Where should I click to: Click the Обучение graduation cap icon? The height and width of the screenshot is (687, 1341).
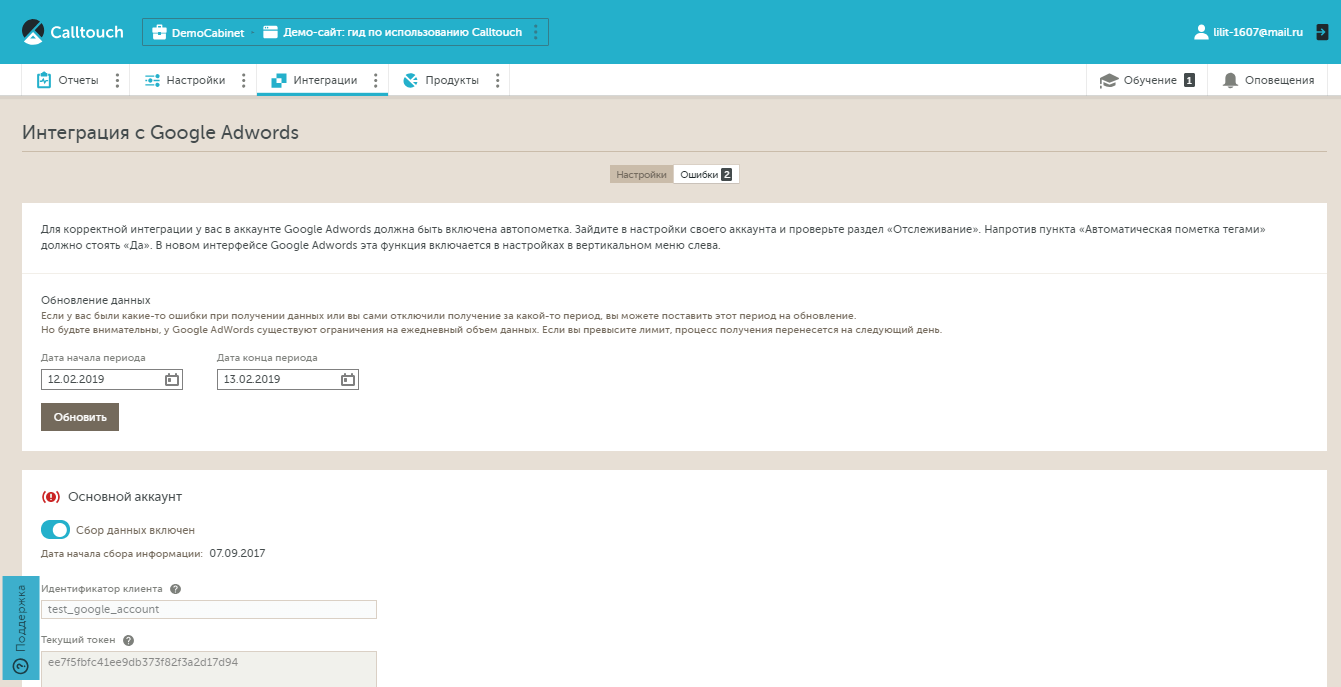point(1108,80)
